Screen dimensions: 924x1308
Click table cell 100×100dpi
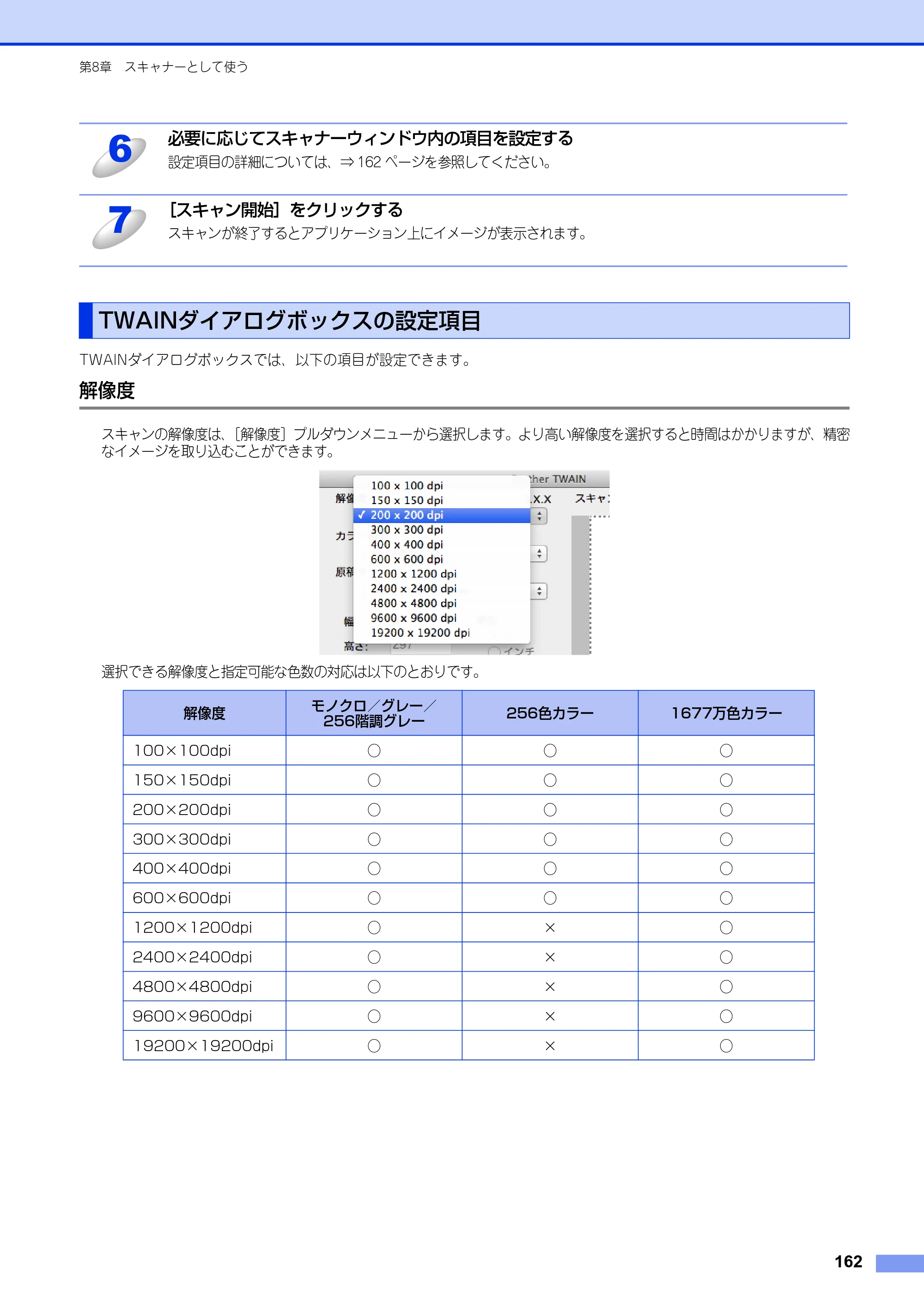[x=205, y=751]
